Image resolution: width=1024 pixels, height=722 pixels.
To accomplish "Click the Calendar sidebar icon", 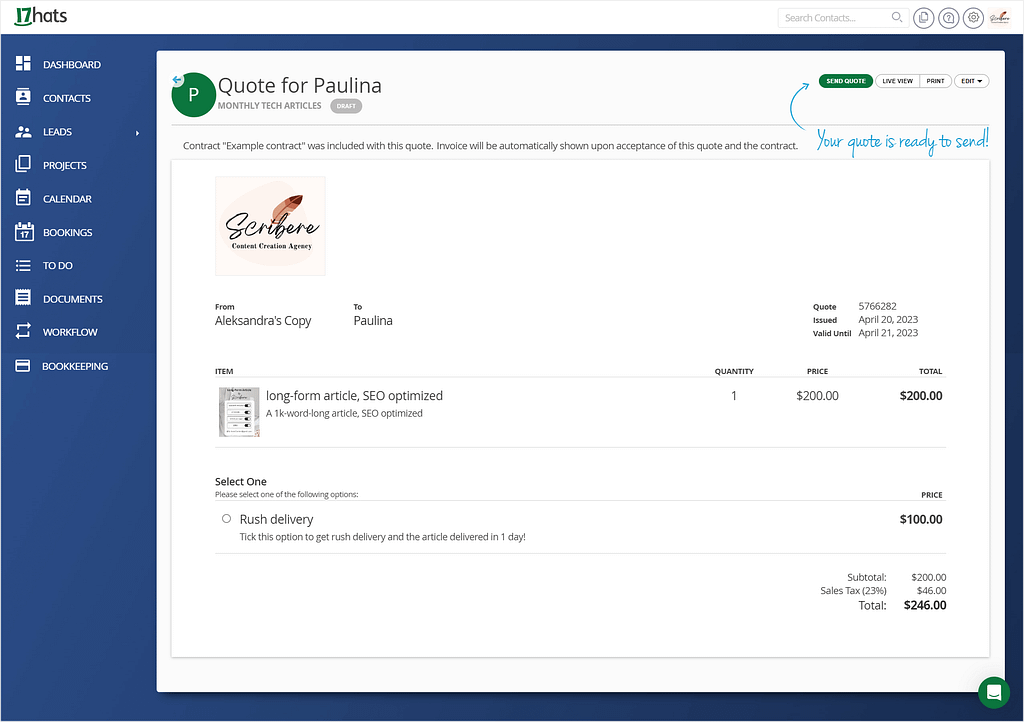I will click(23, 197).
